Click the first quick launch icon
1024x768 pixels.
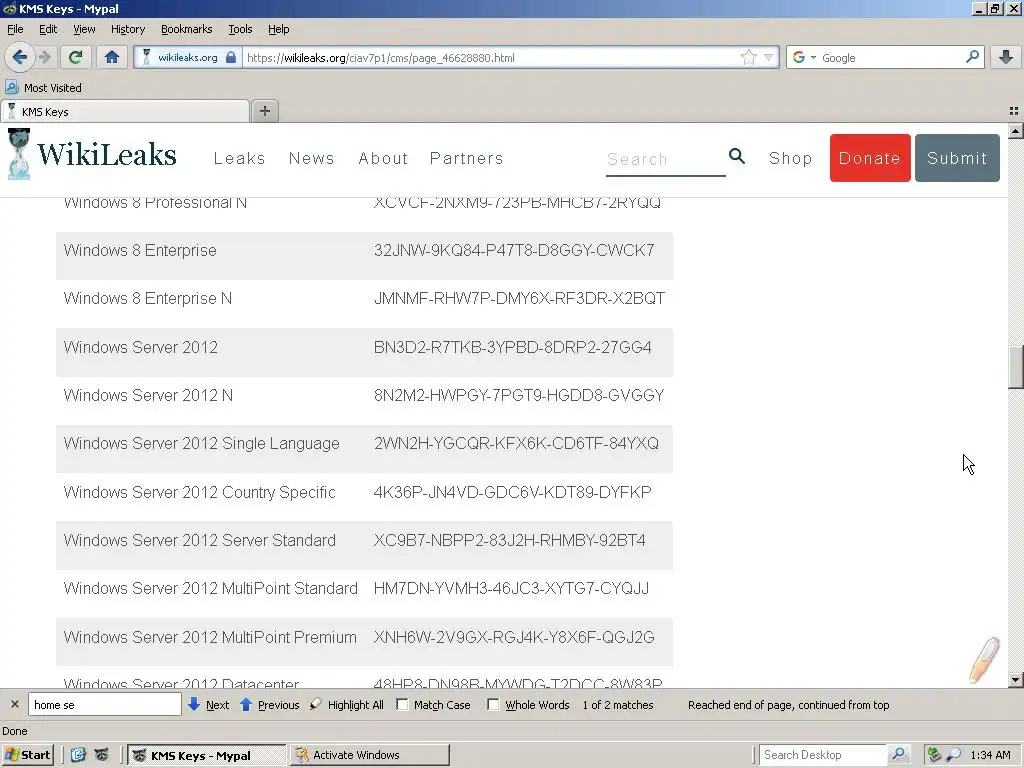coord(78,755)
